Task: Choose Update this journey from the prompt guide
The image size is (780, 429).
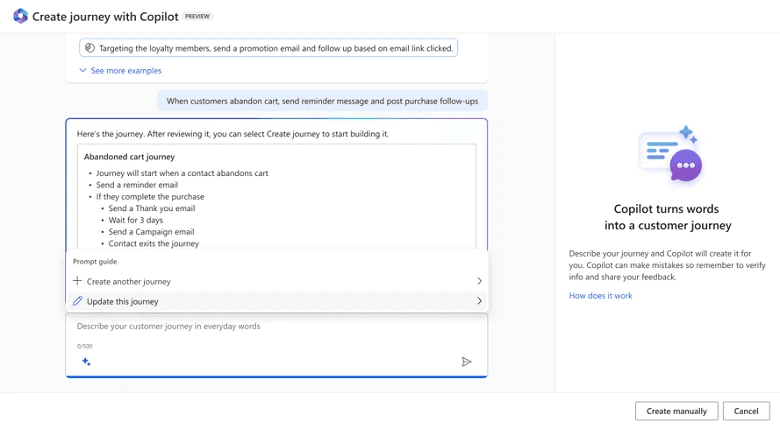Action: (x=123, y=301)
